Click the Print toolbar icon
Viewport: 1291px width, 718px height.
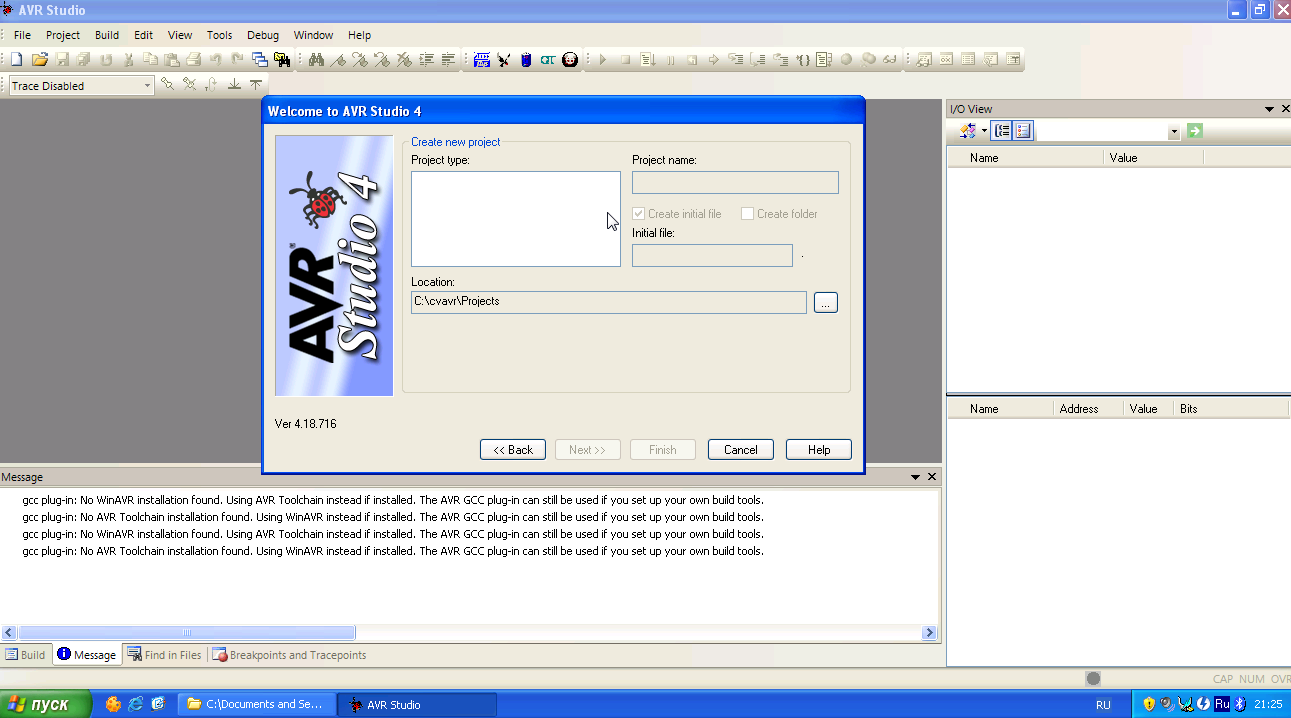point(194,60)
